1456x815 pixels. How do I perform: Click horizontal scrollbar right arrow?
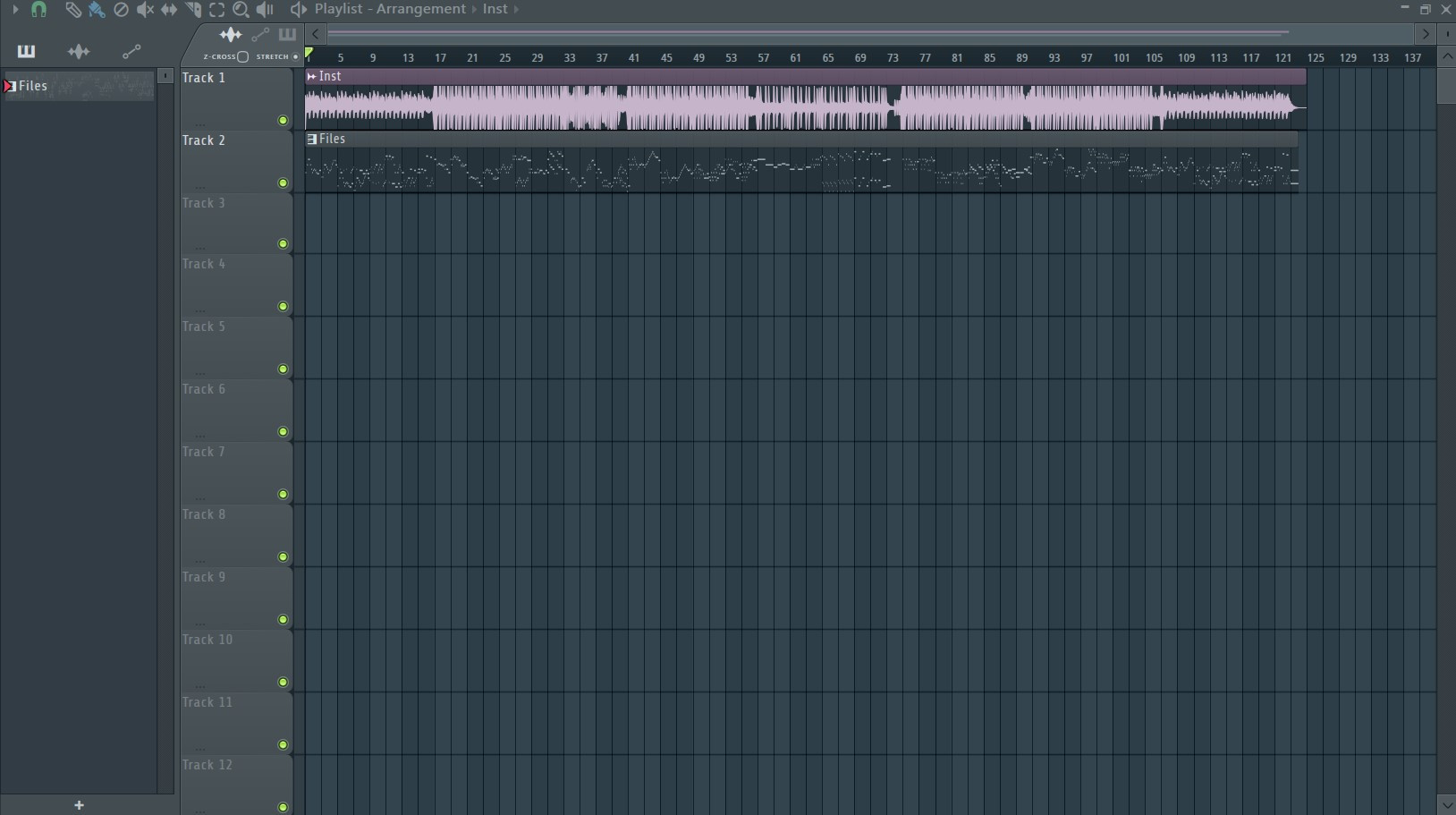pos(1426,34)
